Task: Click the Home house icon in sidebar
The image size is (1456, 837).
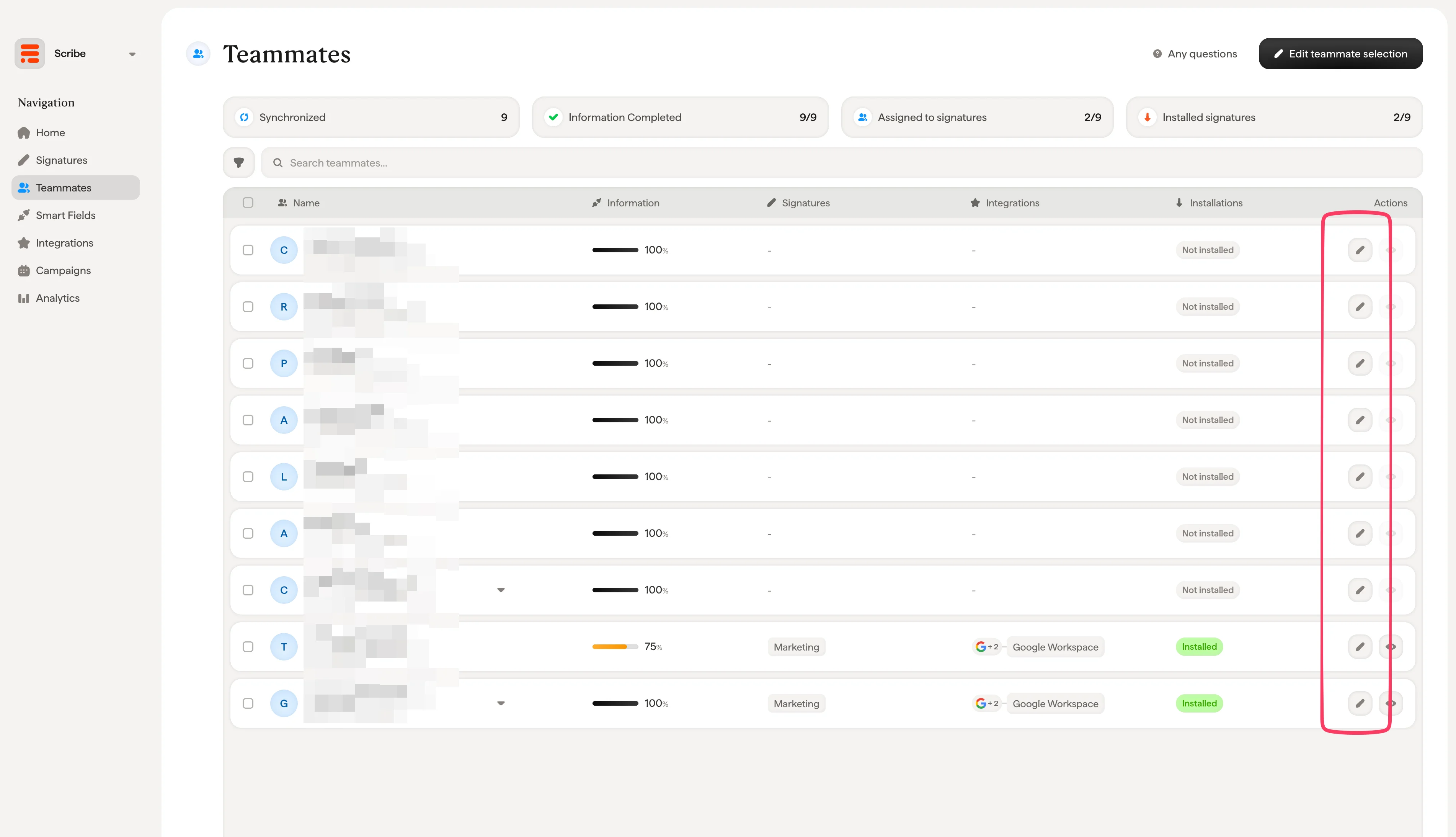Action: [24, 133]
